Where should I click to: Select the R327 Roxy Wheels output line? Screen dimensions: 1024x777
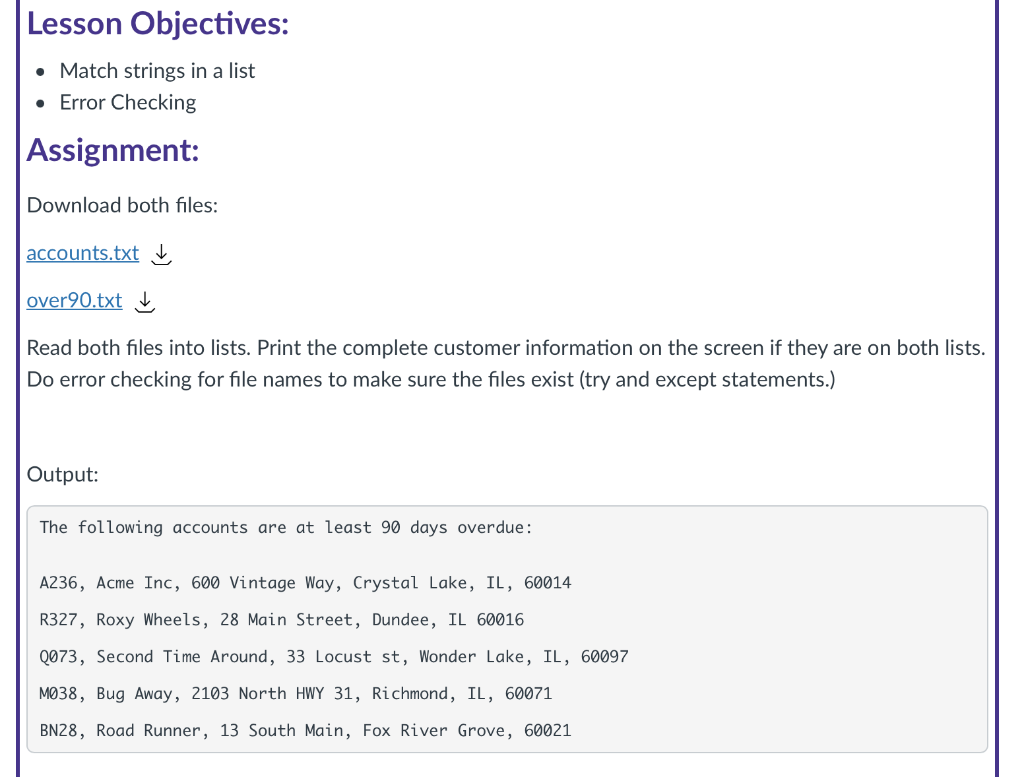(x=281, y=619)
